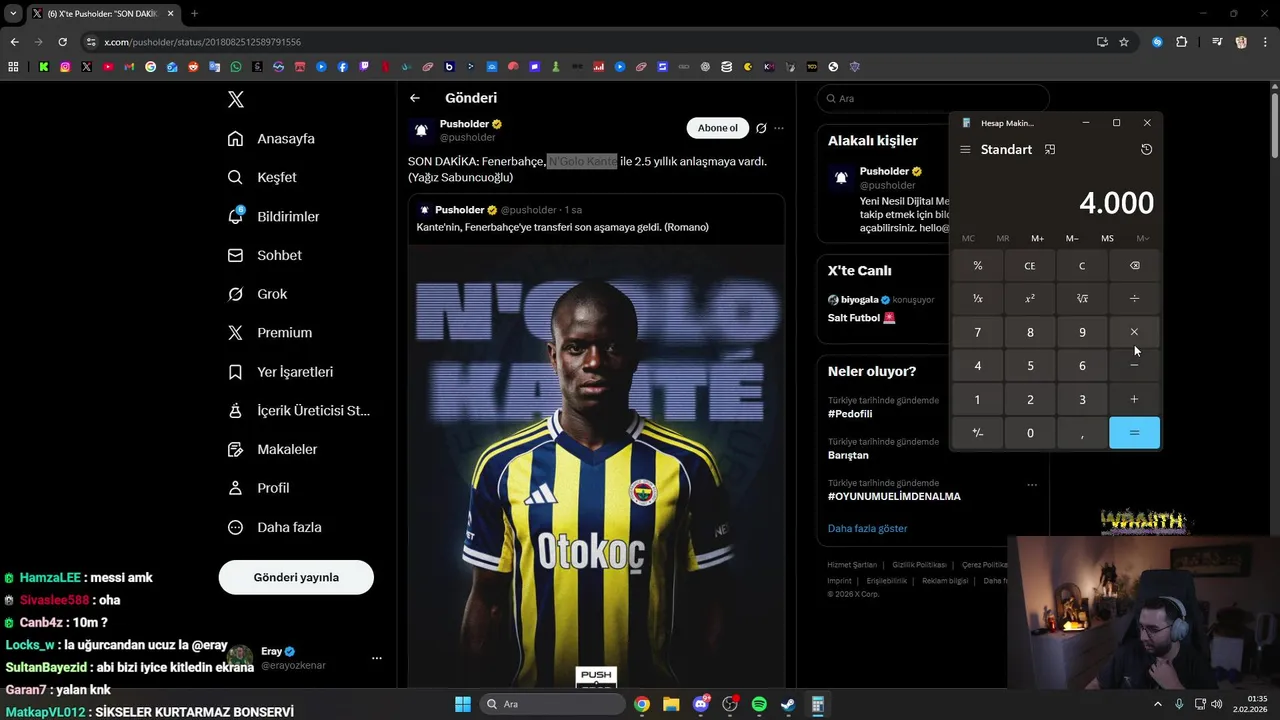
Task: Click calculator divide key
Action: (x=1134, y=299)
